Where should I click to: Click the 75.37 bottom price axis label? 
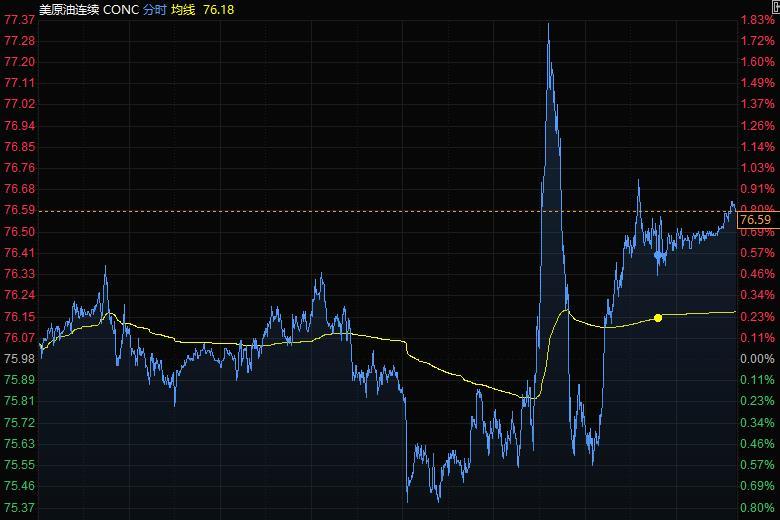point(20,507)
